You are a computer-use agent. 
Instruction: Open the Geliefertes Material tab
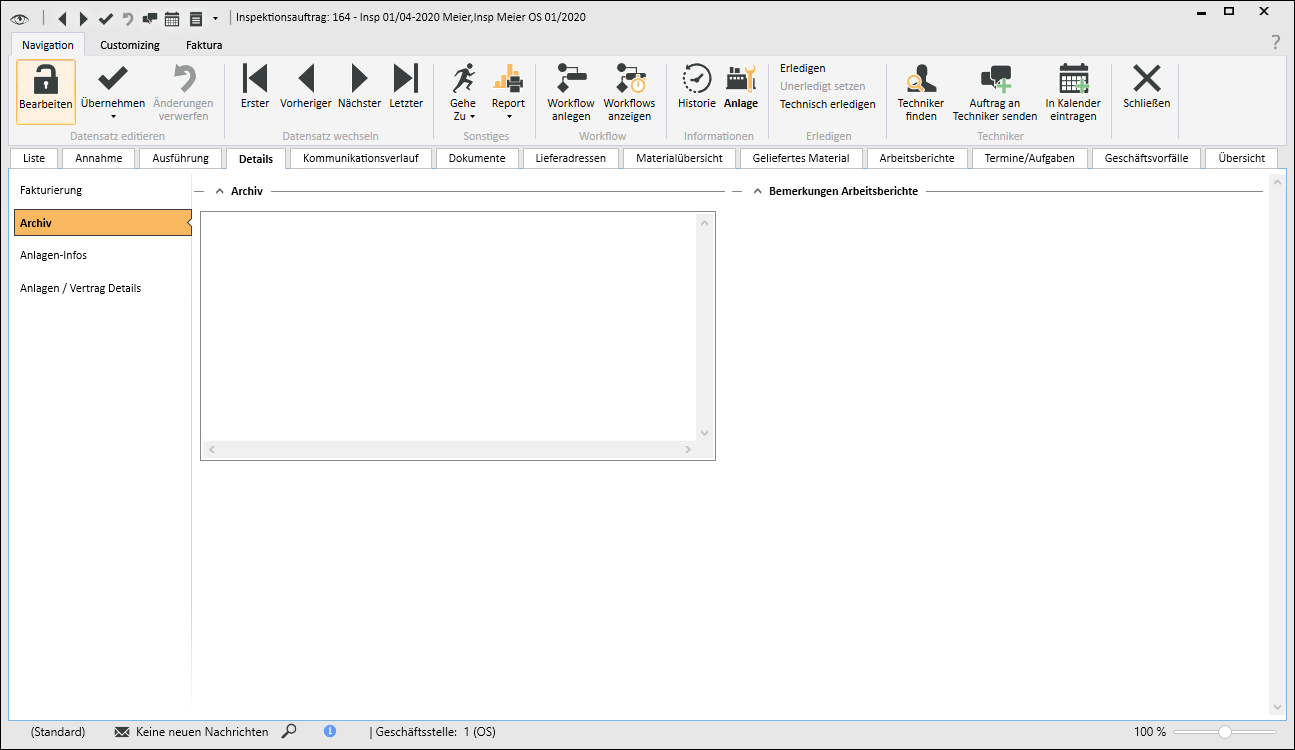(x=802, y=158)
